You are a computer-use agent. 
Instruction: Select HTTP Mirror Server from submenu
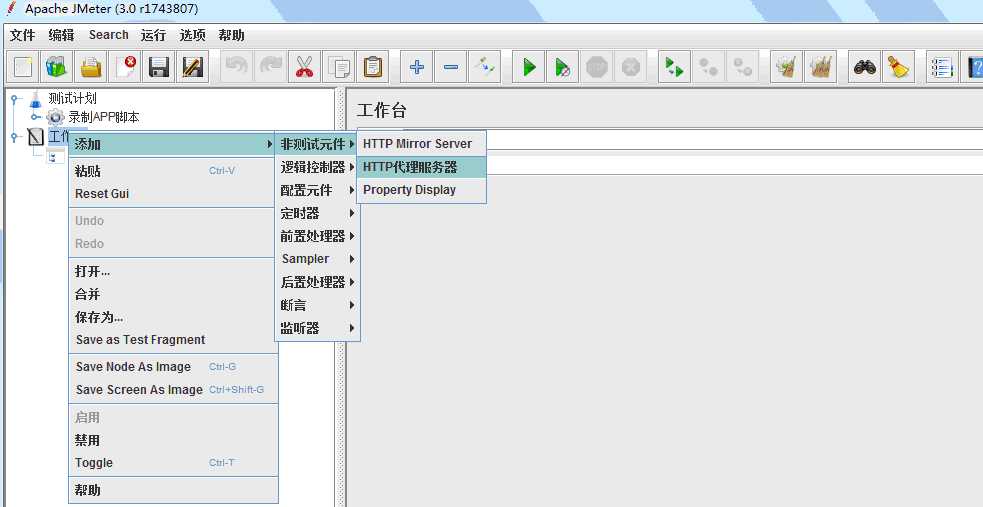(421, 144)
